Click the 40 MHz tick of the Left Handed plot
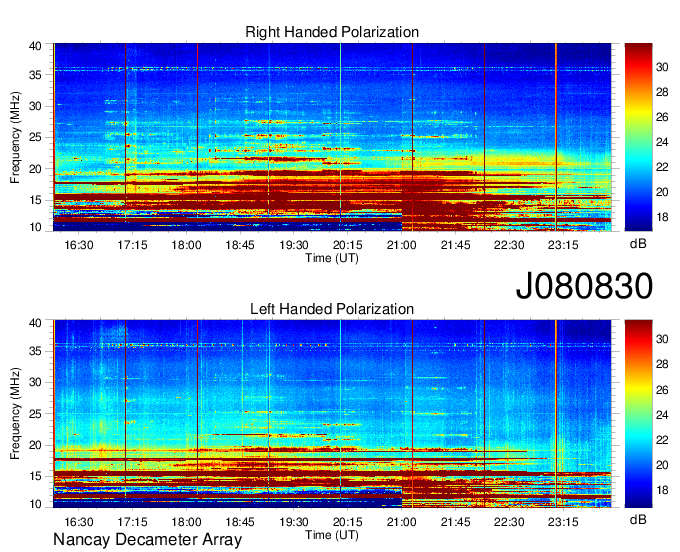This screenshot has height=552, width=680. [35, 322]
